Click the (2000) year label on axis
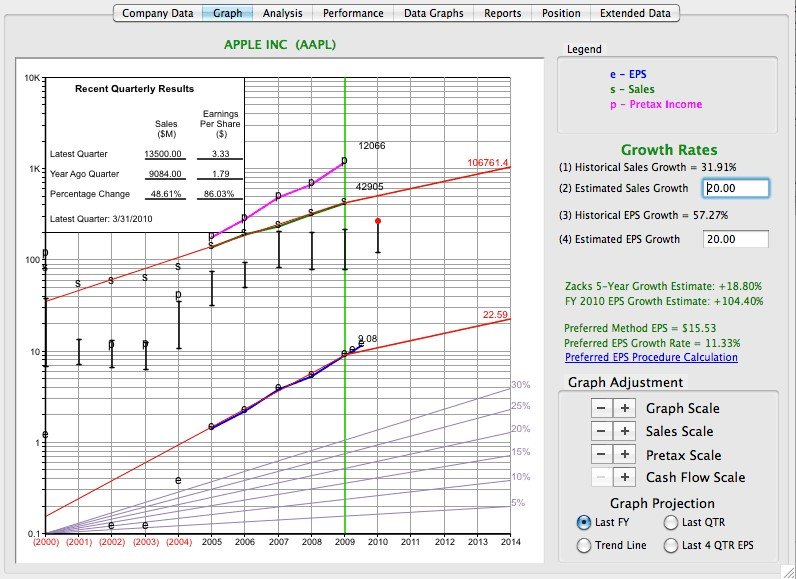This screenshot has width=796, height=579. pyautogui.click(x=46, y=542)
